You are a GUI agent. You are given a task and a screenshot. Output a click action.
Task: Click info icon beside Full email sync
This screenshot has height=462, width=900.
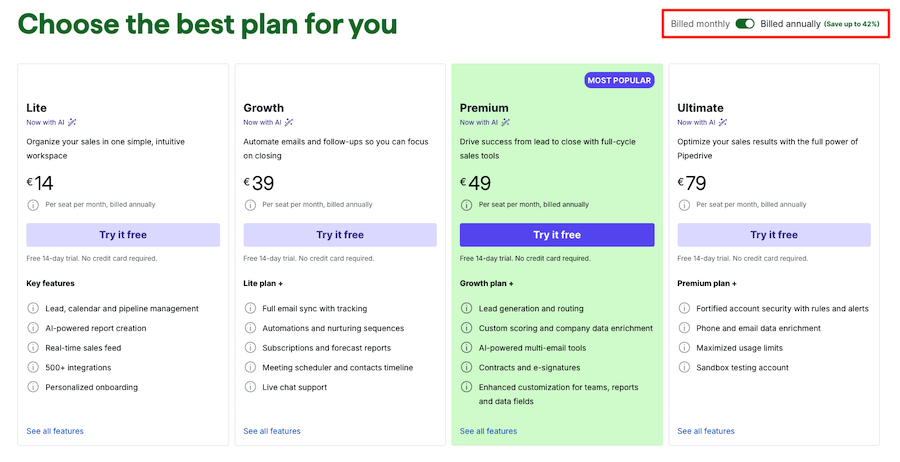pyautogui.click(x=250, y=308)
